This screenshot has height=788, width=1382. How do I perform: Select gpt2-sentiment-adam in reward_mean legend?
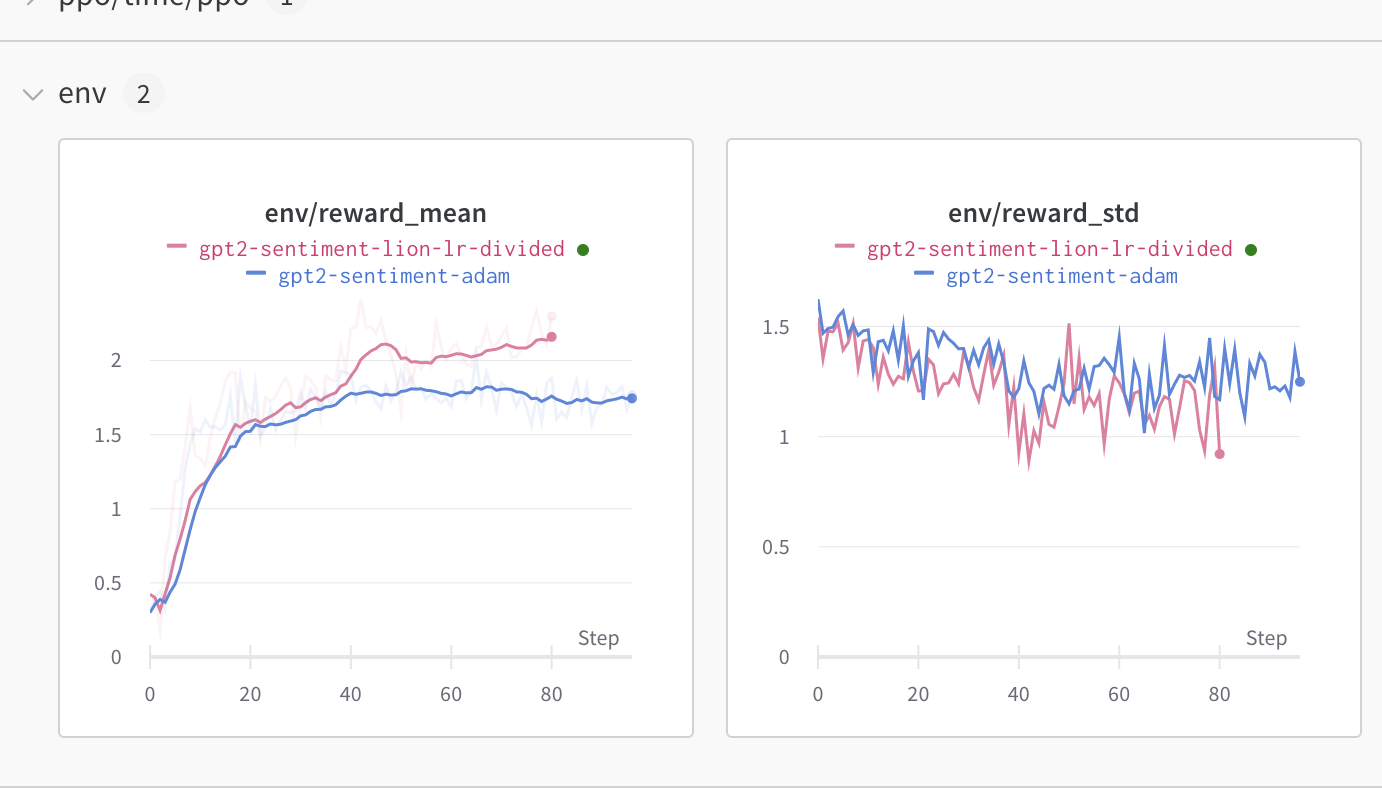[x=394, y=276]
